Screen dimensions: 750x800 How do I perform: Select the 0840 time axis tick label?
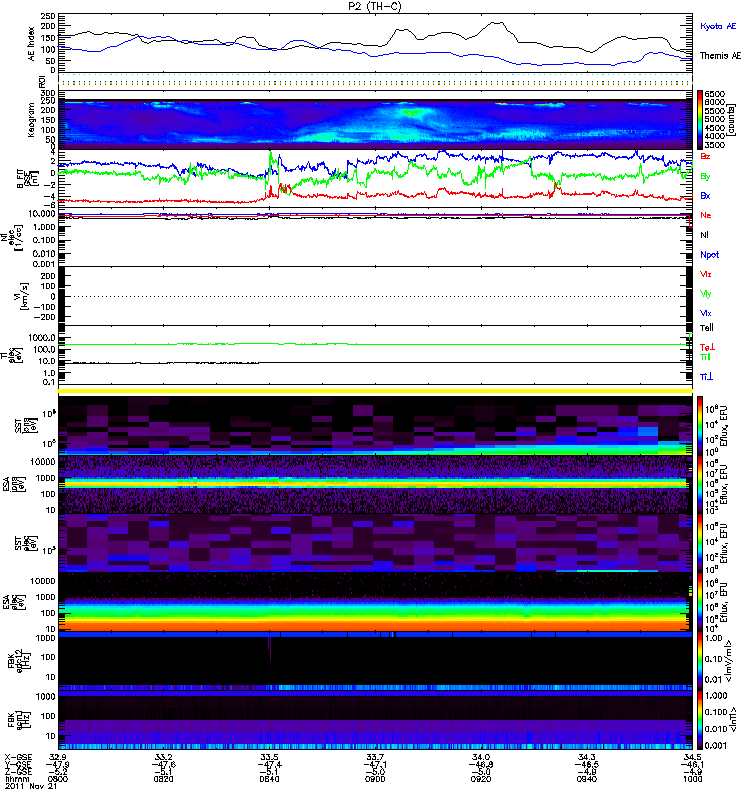270,783
